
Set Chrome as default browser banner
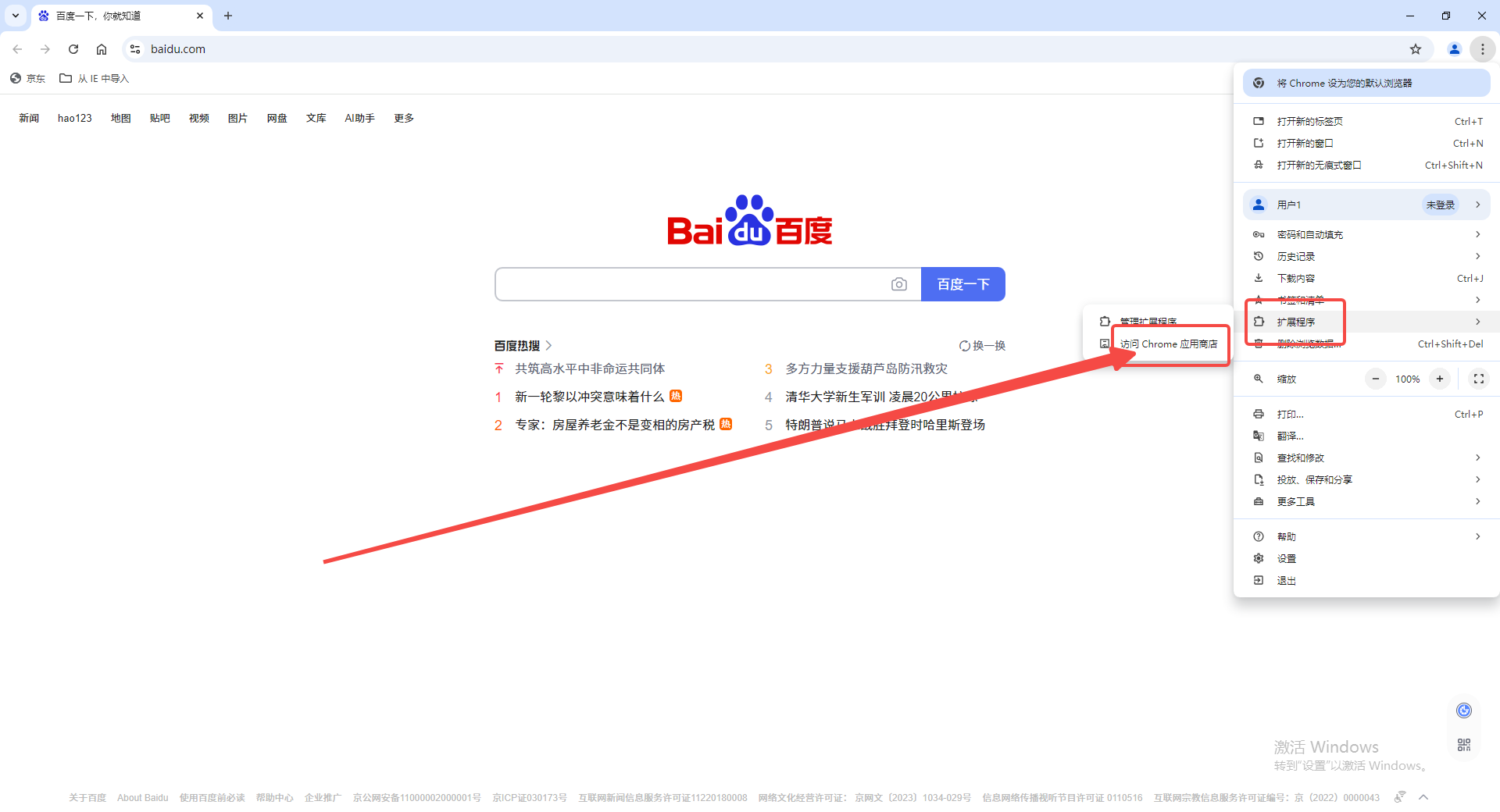(x=1366, y=83)
